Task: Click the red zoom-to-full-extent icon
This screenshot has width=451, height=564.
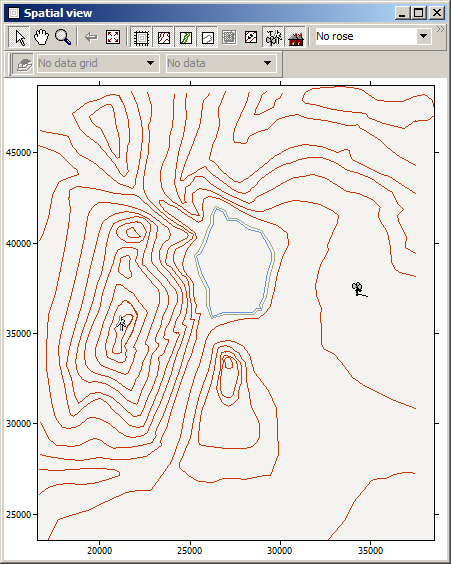Action: (x=113, y=37)
